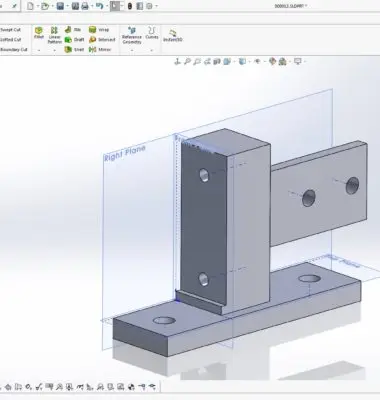Click the Fillet tool icon
This screenshot has height=400, width=380.
point(39,33)
